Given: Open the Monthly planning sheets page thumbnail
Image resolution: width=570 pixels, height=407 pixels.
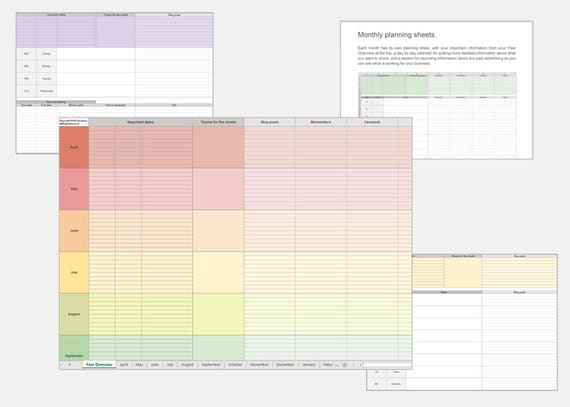Looking at the screenshot, I should (x=437, y=90).
